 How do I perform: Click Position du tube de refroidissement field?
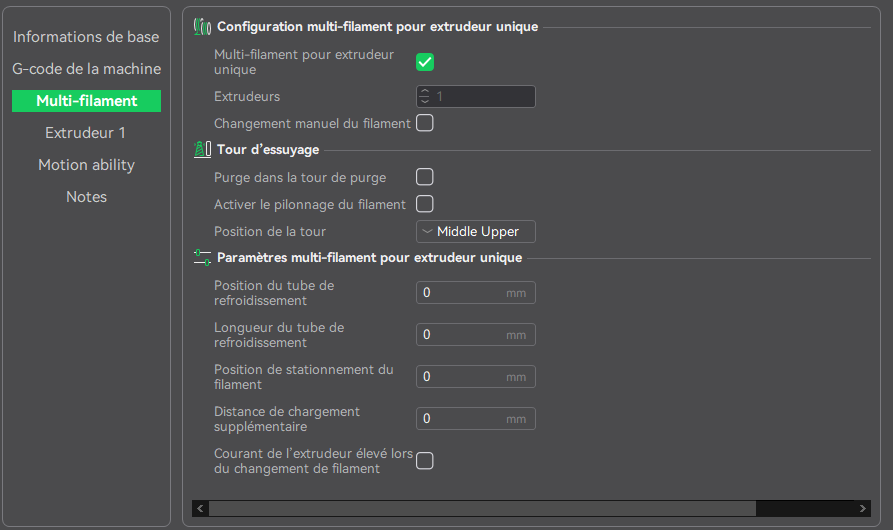(462, 293)
